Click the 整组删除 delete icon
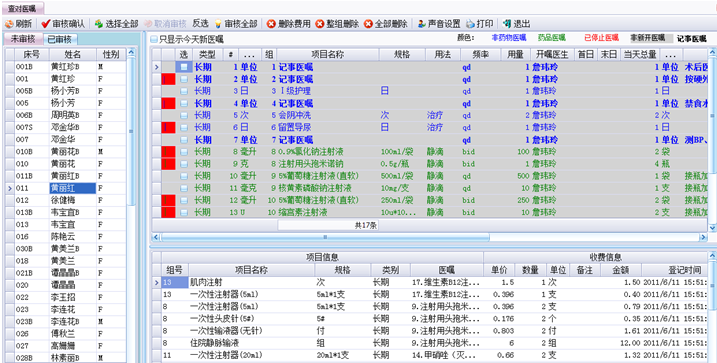Image resolution: width=717 pixels, height=363 pixels. pos(320,24)
